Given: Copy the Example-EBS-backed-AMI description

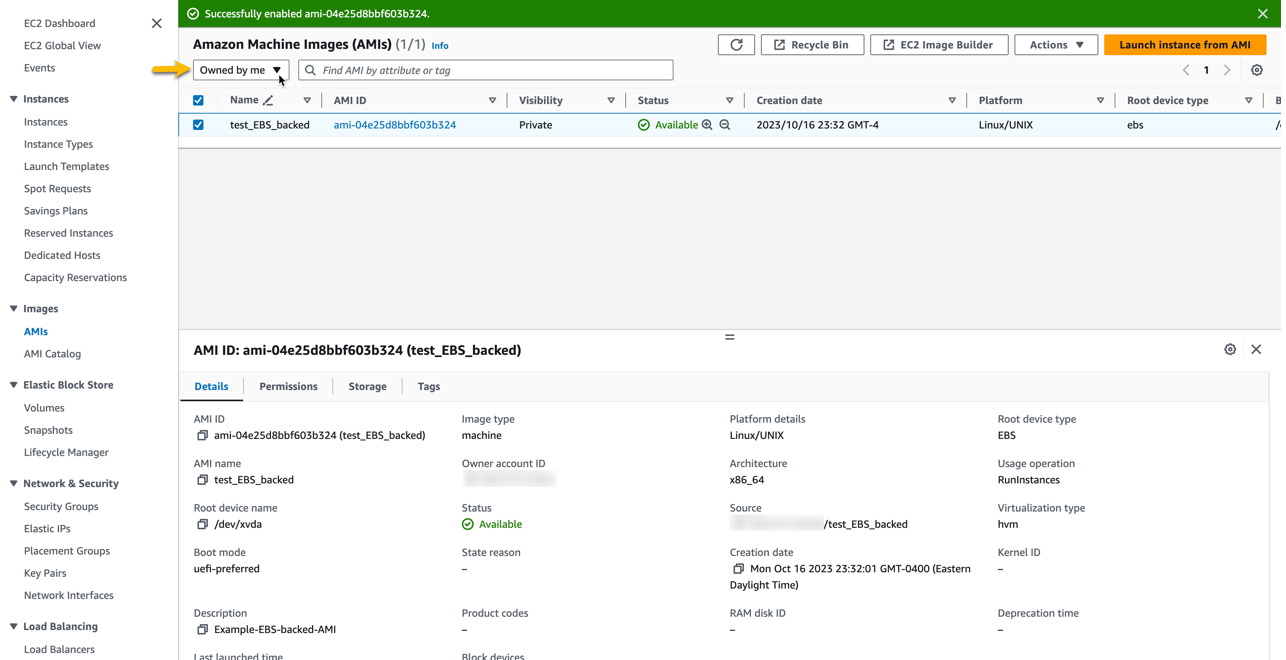Looking at the screenshot, I should point(203,629).
